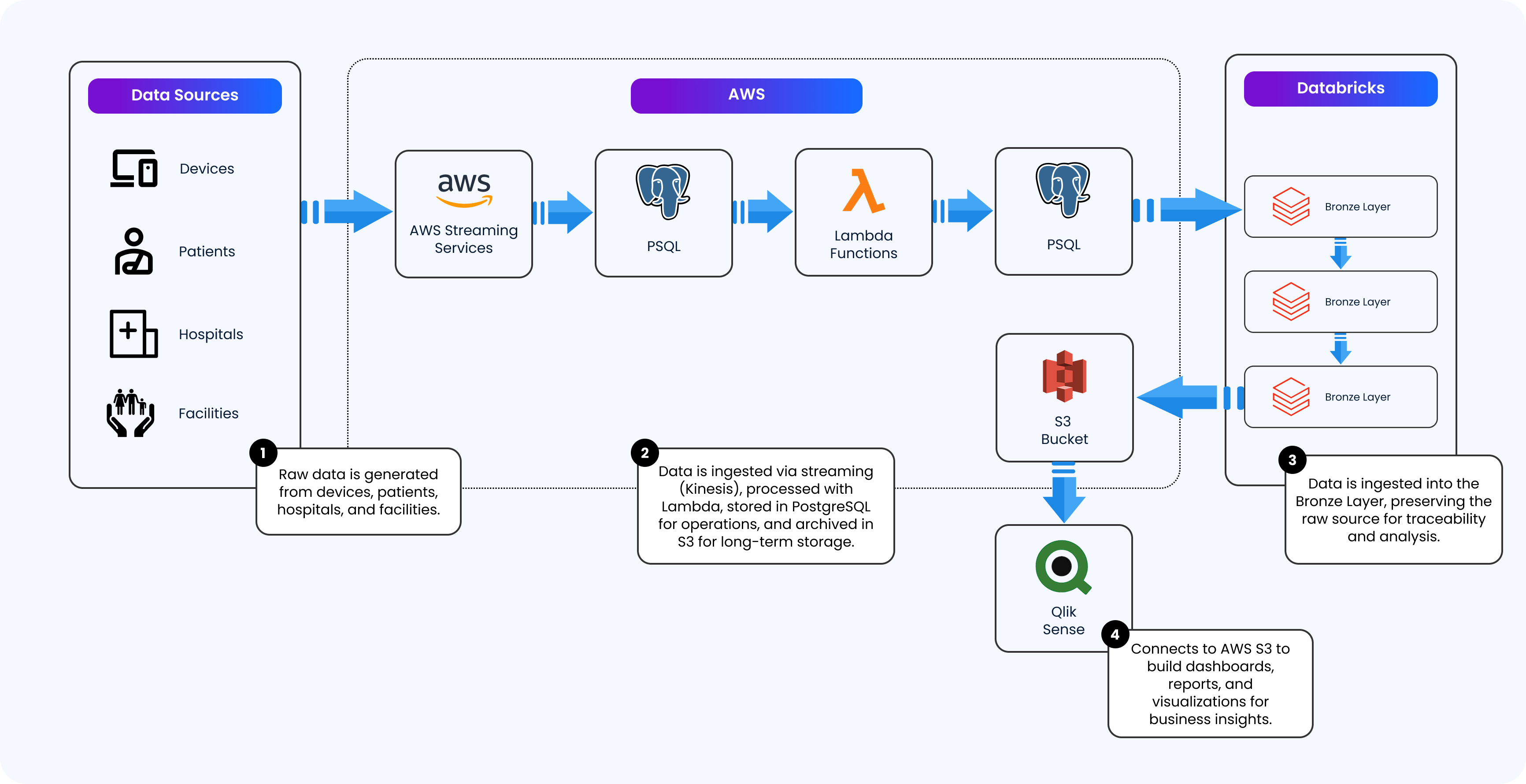The height and width of the screenshot is (784, 1526).
Task: Click the Hospitals building icon
Action: [134, 333]
